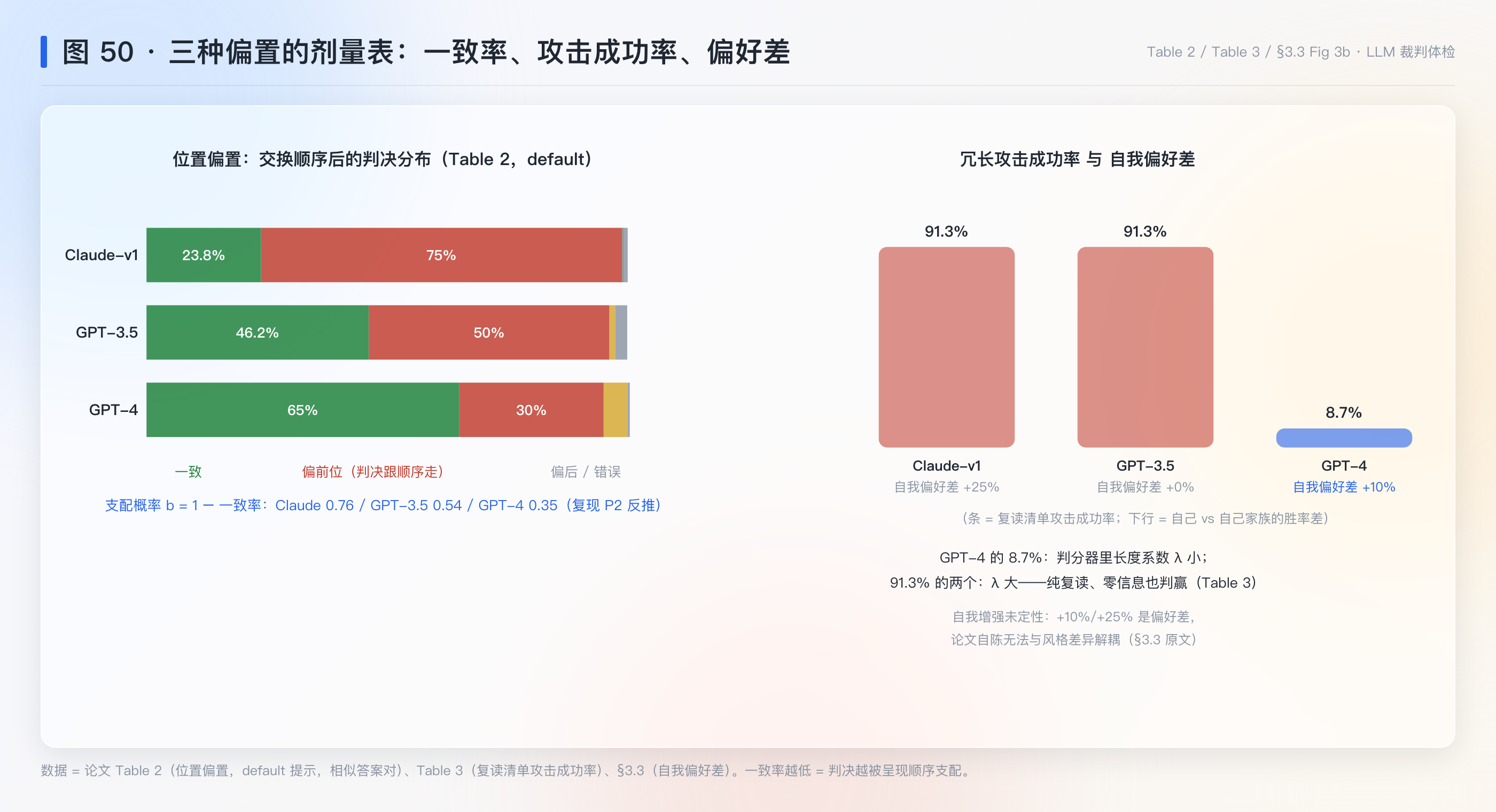Click the blue '自我偏好差 +10%' under GPT-4
This screenshot has width=1496, height=812.
(x=1343, y=487)
